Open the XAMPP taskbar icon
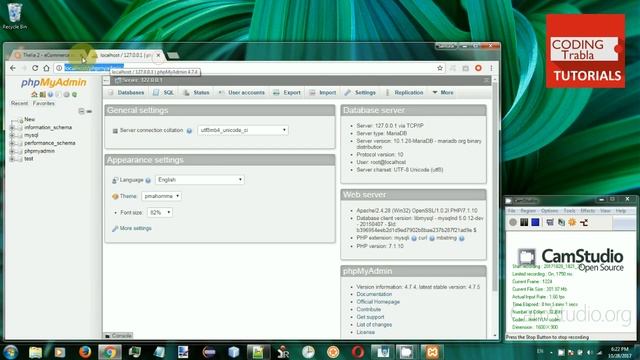 tap(432, 352)
